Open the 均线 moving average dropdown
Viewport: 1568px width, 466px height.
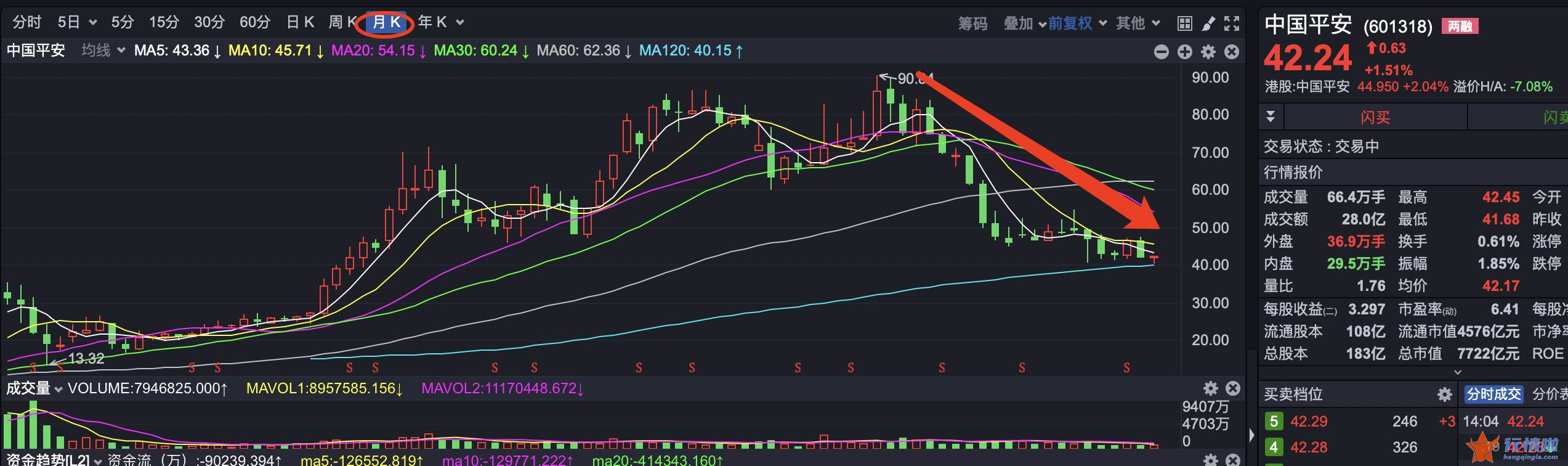coord(102,51)
